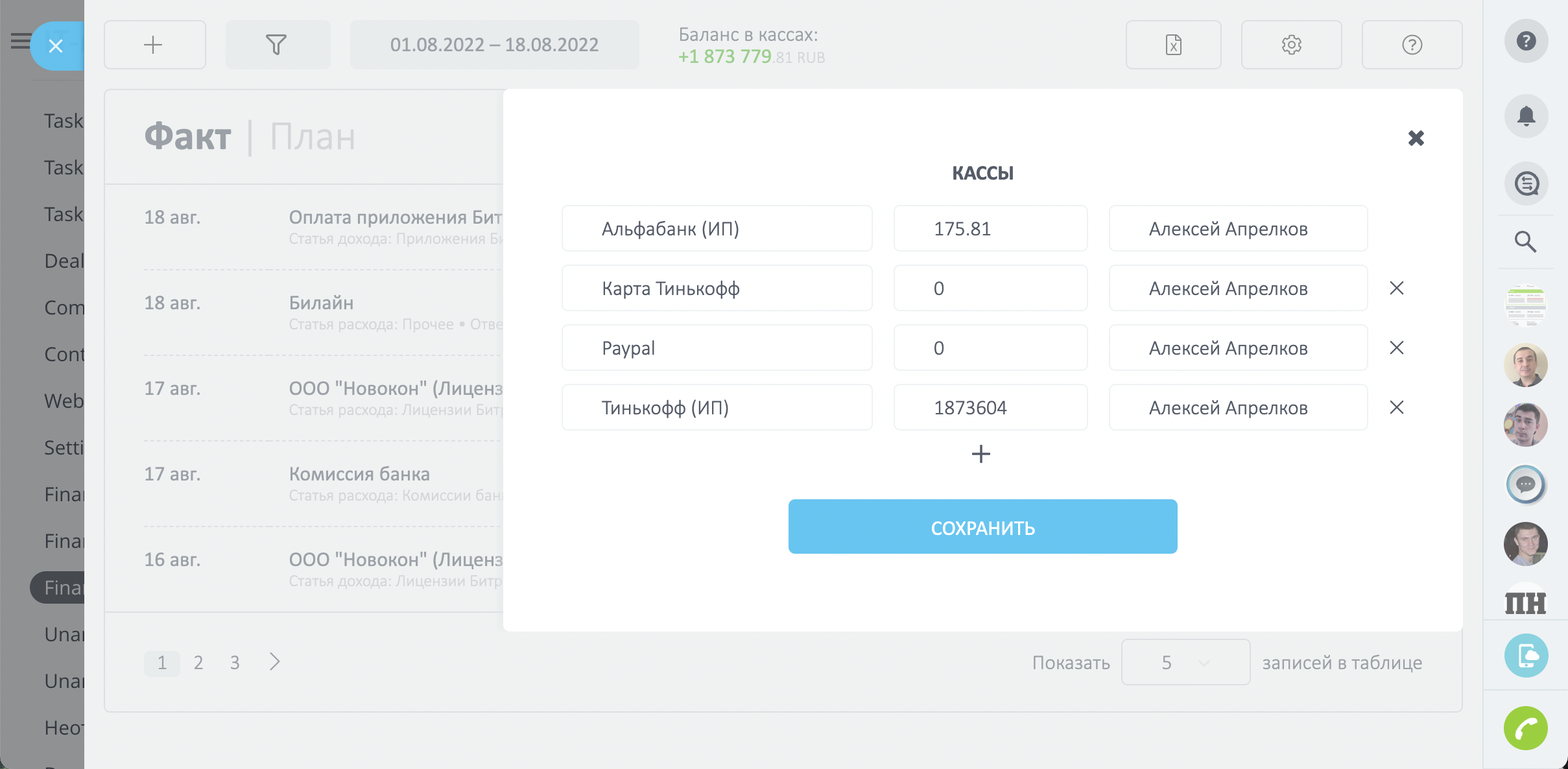Open the notifications bell

(x=1526, y=116)
